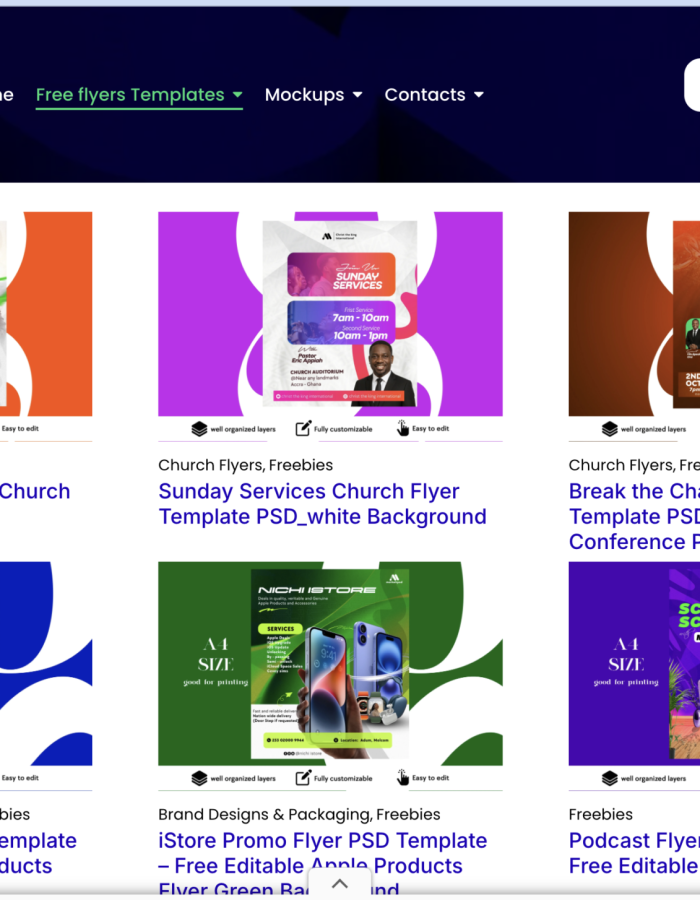This screenshot has width=700, height=900.
Task: Open the Mockups menu item
Action: [304, 95]
